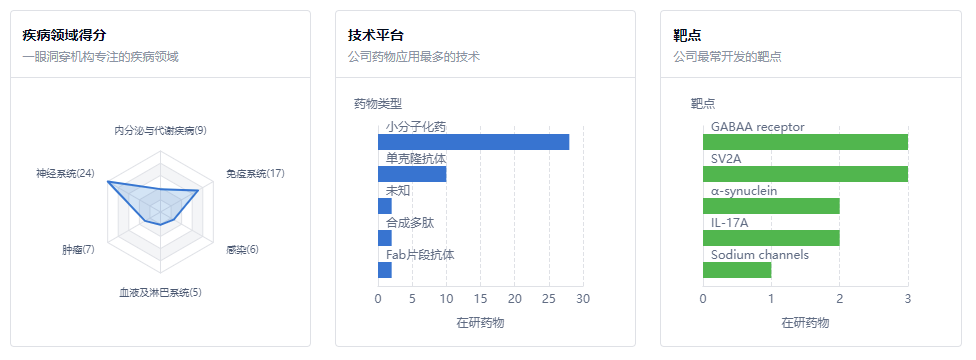Viewport: 976px width, 360px height.
Task: Click the 免疫系统(17) radar label
Action: point(255,173)
